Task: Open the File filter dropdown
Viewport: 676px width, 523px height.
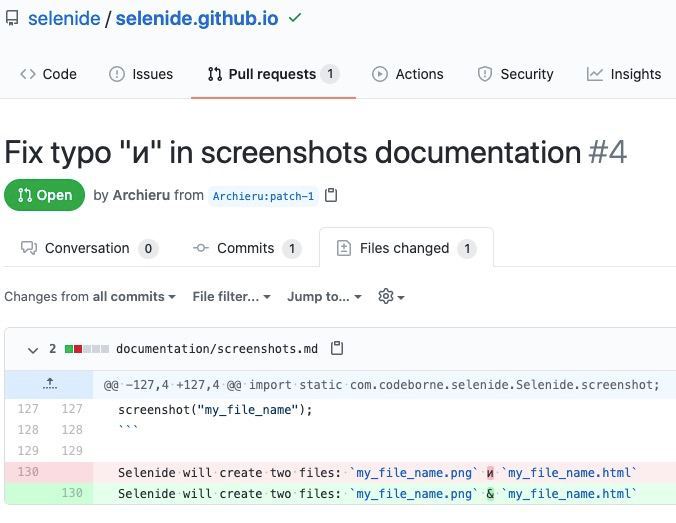Action: [x=232, y=297]
